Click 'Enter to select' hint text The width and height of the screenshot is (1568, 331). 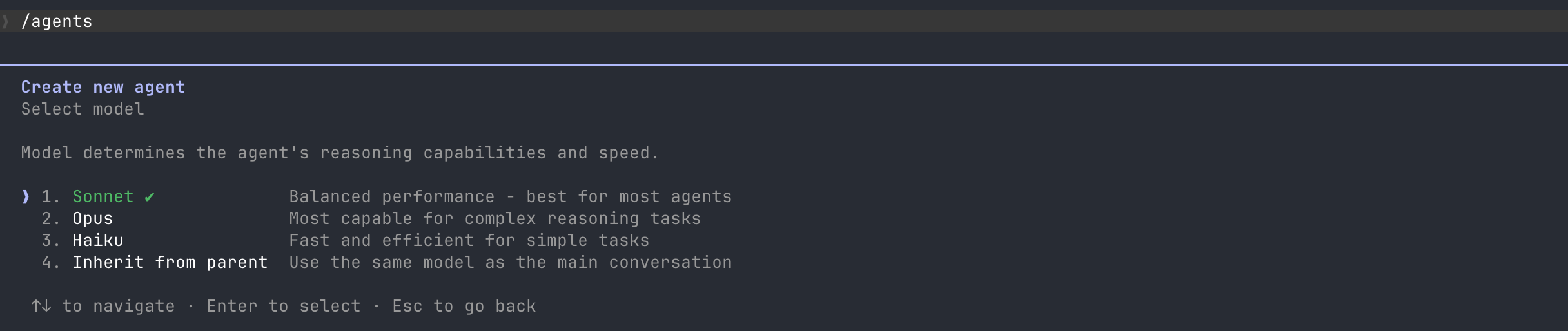point(284,306)
